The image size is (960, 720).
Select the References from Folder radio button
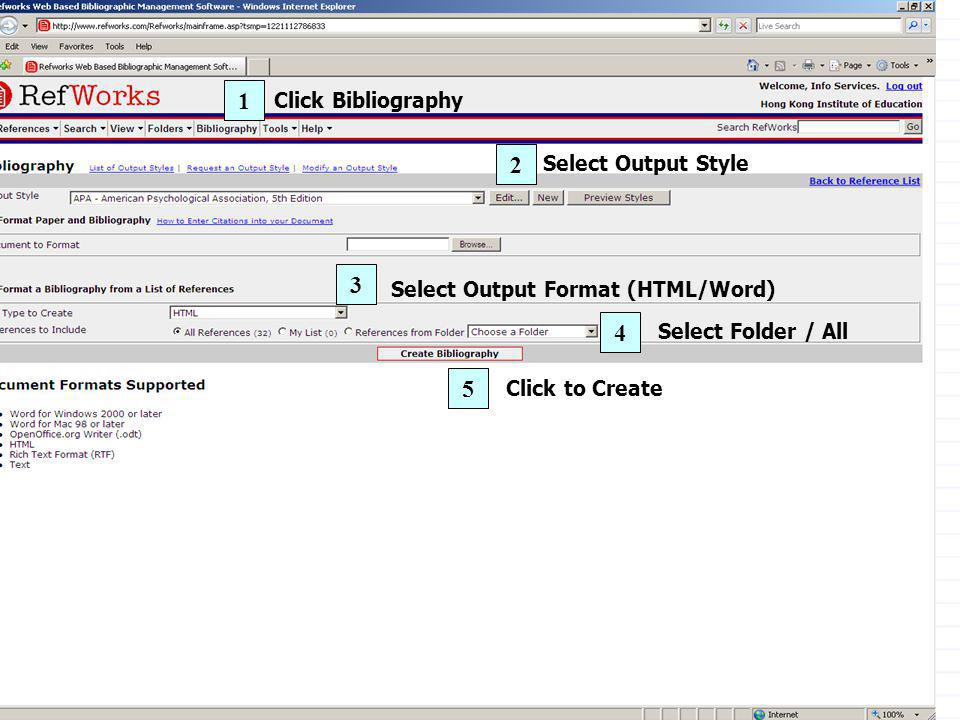pyautogui.click(x=348, y=332)
